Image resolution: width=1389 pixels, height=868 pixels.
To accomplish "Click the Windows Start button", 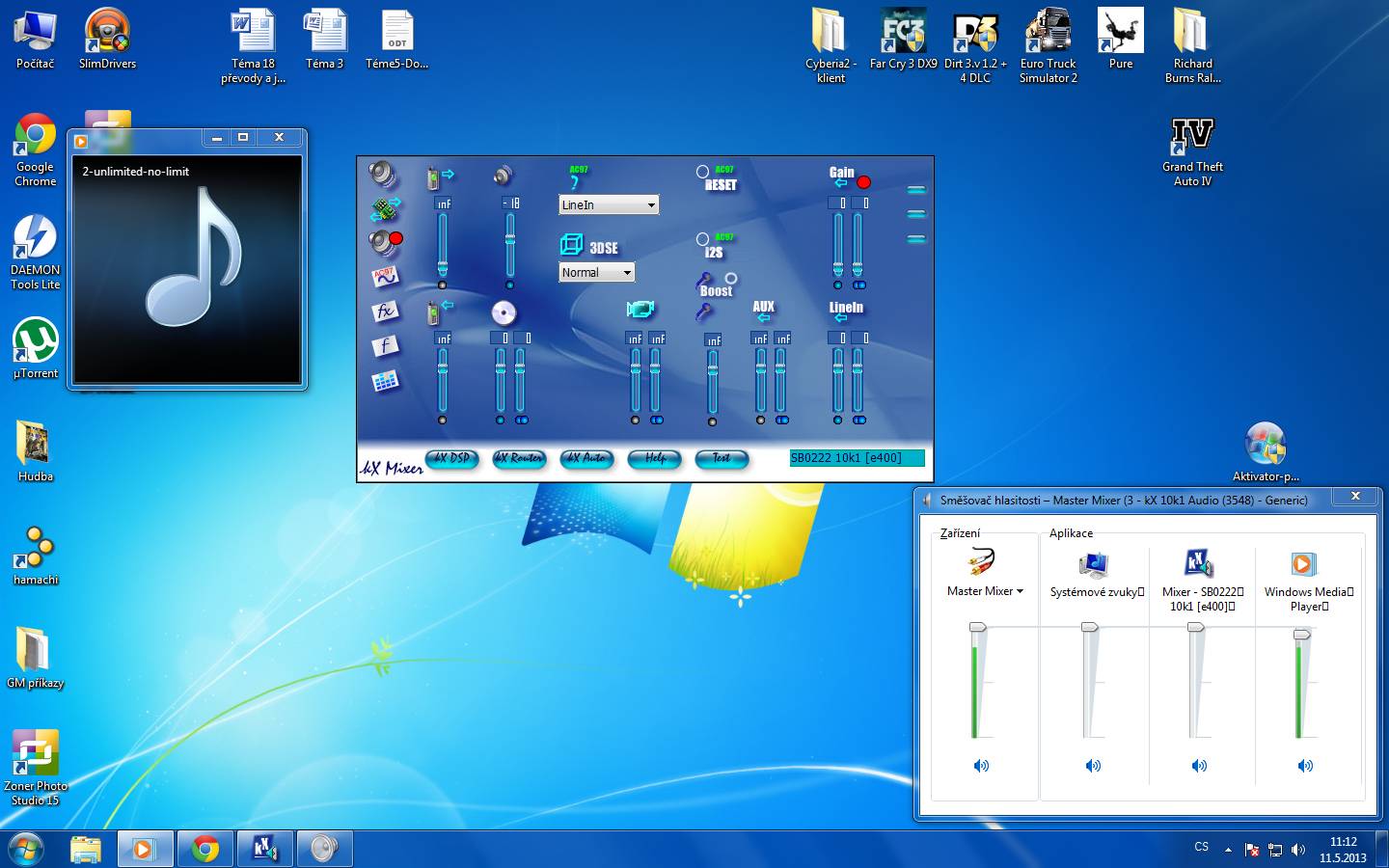I will tap(26, 849).
